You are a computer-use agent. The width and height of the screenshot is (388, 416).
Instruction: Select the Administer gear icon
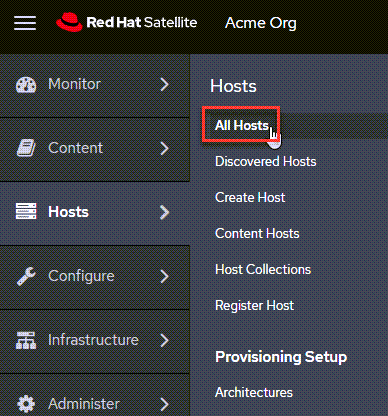26,404
